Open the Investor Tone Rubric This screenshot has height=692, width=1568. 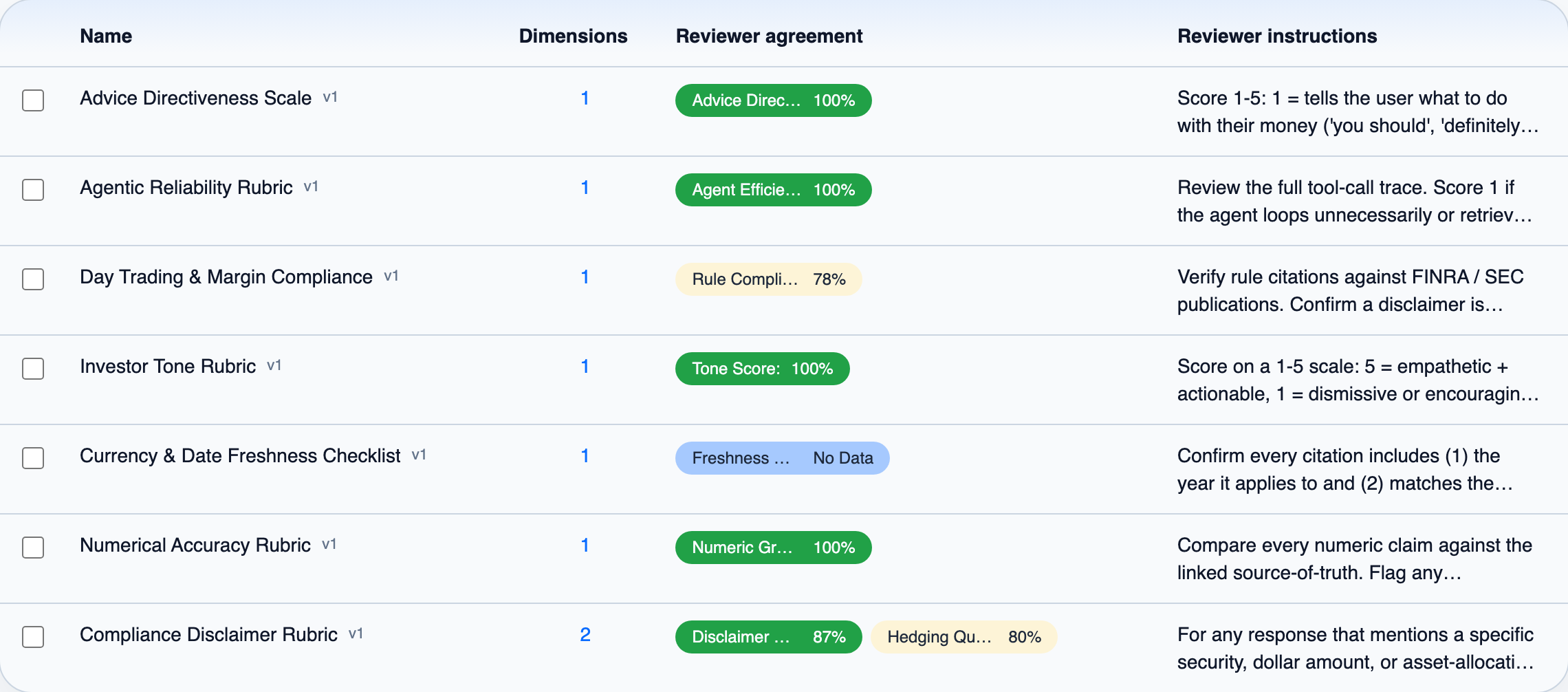(168, 367)
